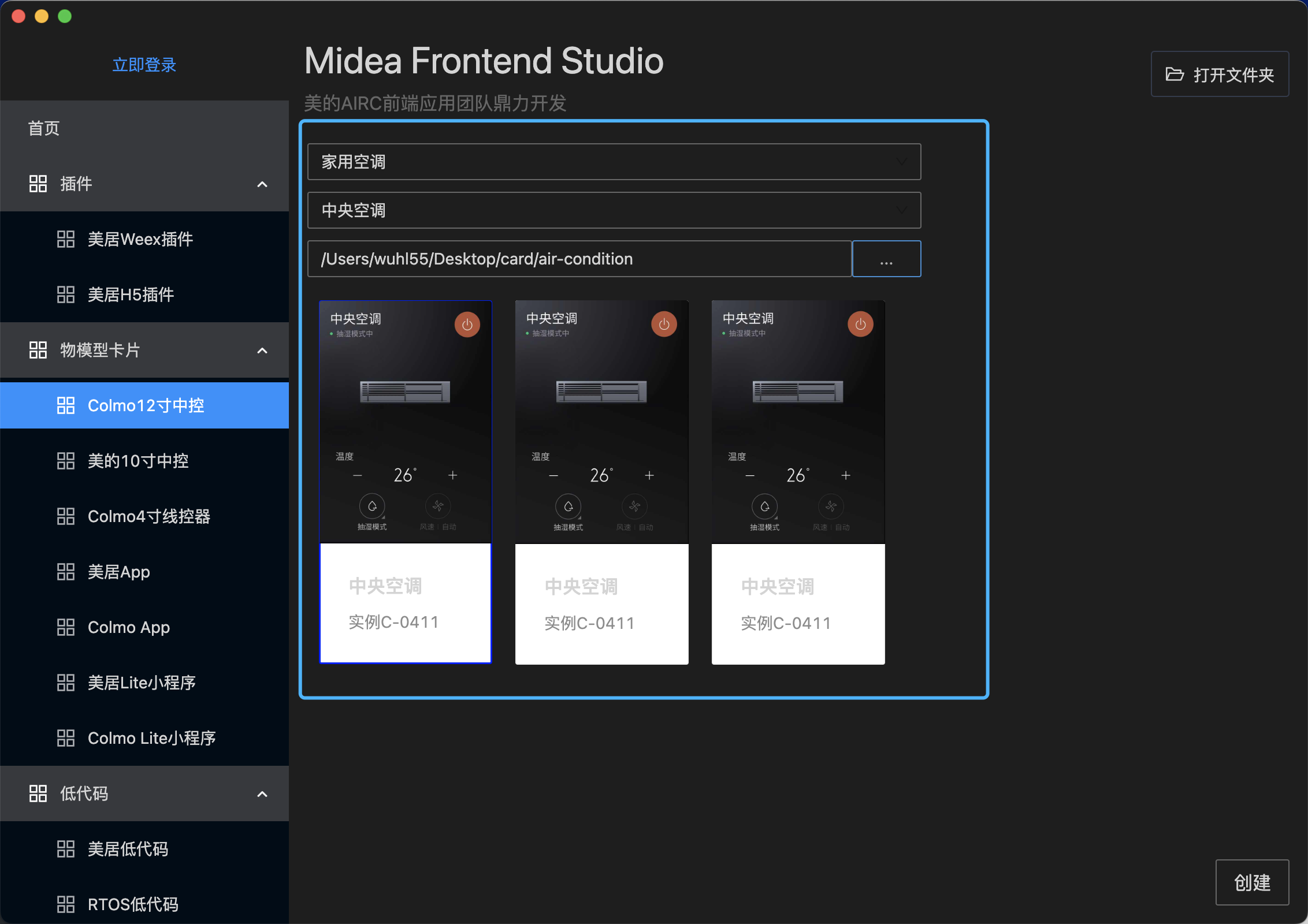This screenshot has height=924, width=1308.
Task: Click grid icon next to 美居Weex插件
Action: 66,239
